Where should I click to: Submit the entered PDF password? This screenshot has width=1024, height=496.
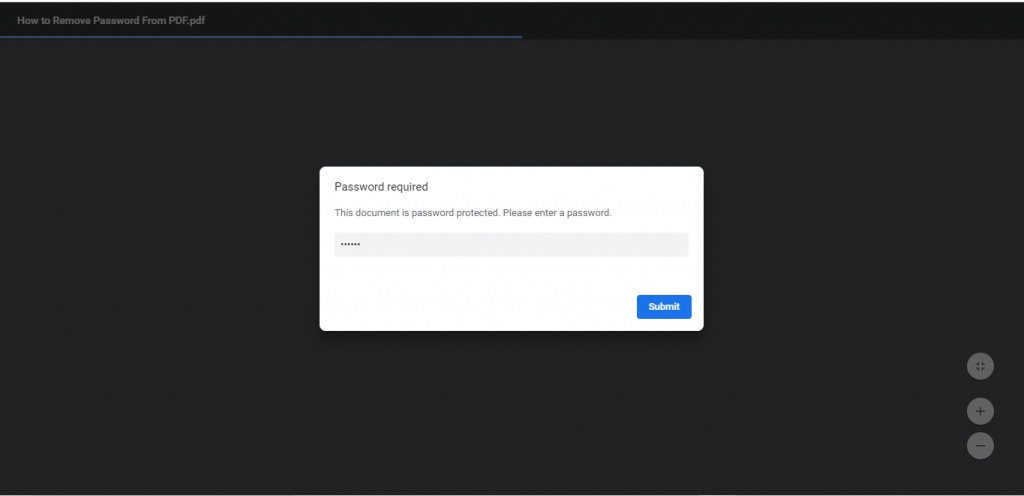[x=664, y=307]
